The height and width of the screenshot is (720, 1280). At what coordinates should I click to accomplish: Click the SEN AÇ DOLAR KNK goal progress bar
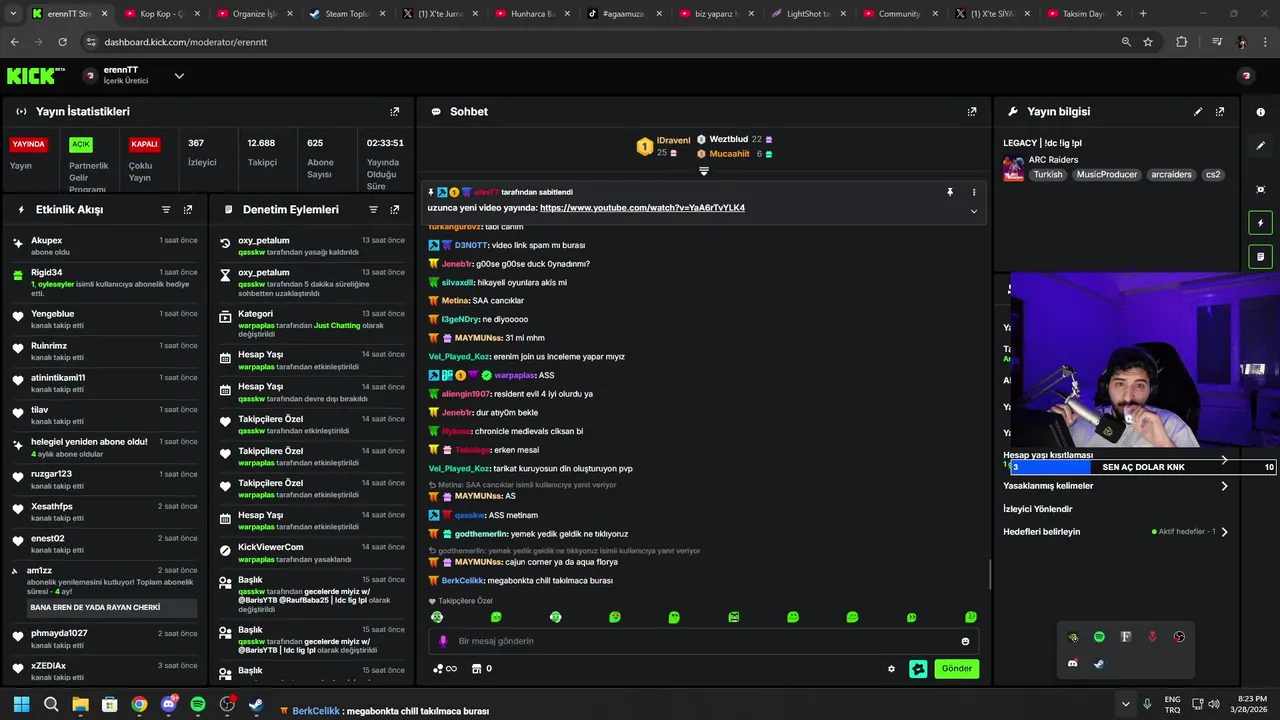(1143, 467)
